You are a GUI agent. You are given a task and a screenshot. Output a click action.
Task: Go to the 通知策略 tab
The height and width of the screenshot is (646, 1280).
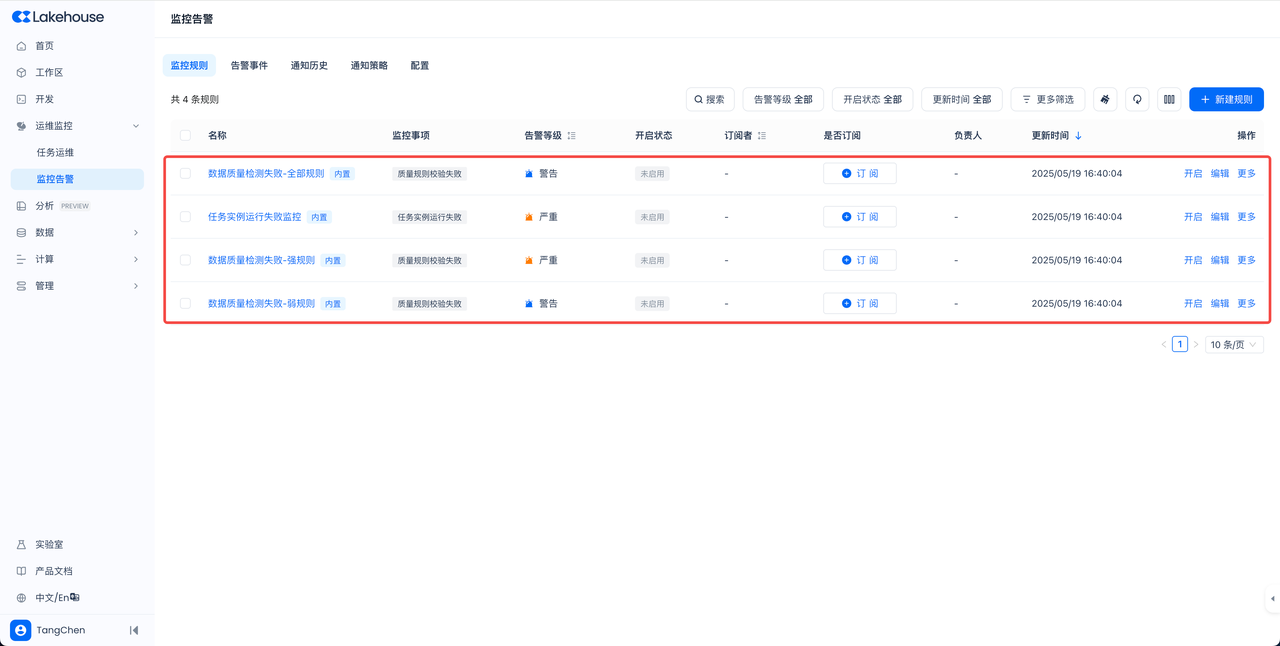(369, 66)
